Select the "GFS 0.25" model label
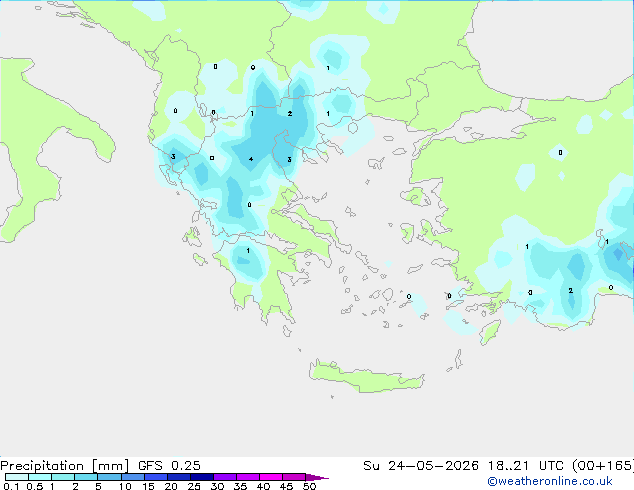 click(169, 466)
